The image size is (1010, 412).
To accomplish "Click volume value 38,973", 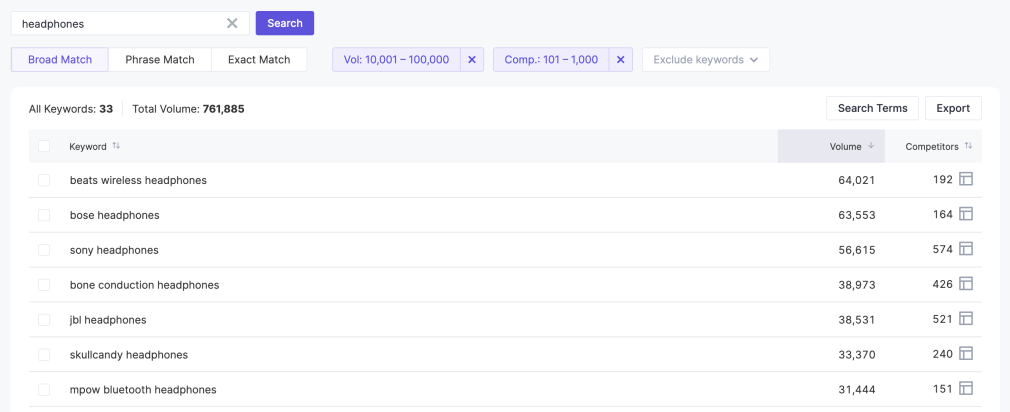I will point(857,285).
